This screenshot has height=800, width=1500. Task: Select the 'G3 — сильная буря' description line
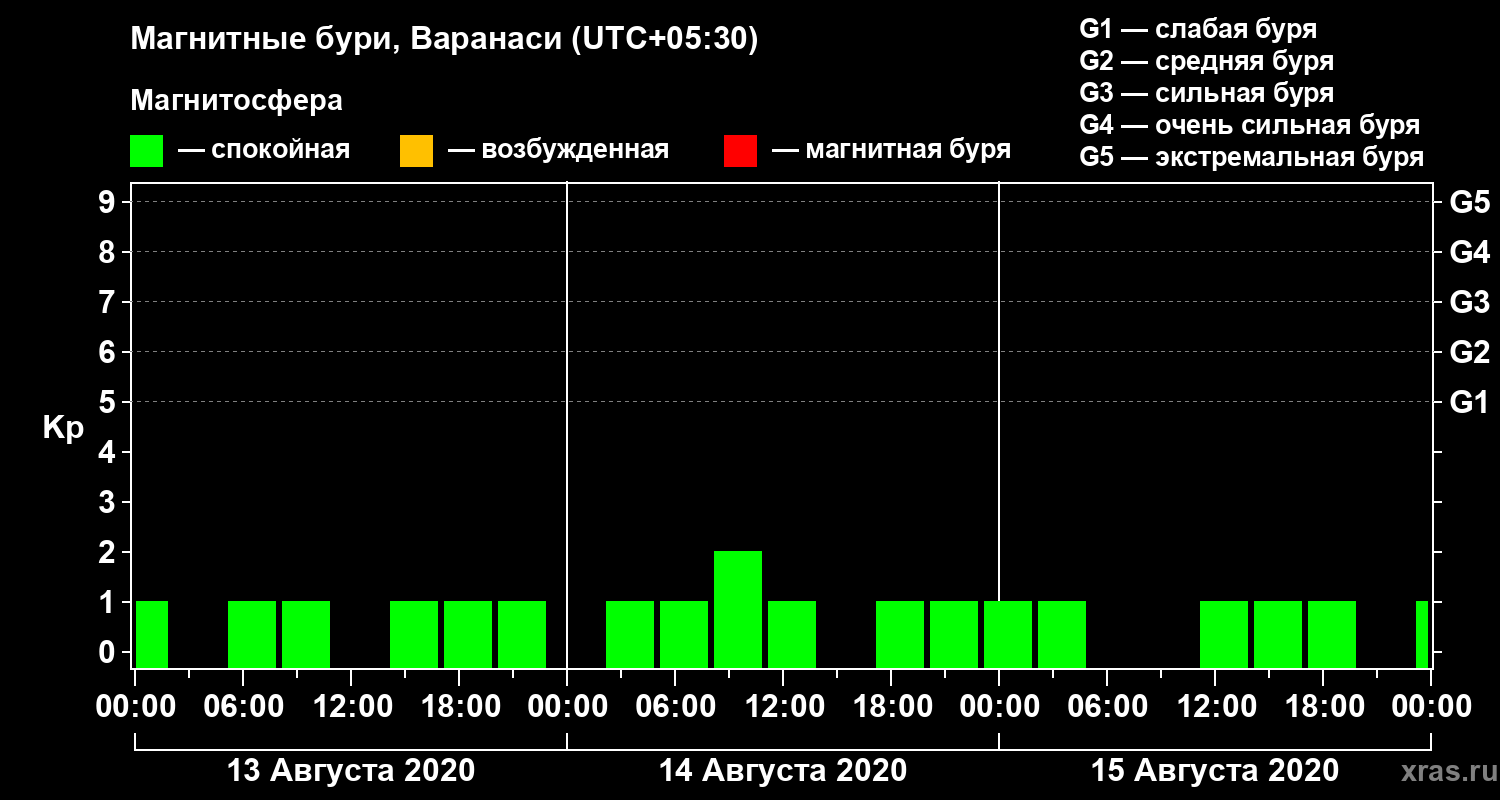pyautogui.click(x=1207, y=93)
